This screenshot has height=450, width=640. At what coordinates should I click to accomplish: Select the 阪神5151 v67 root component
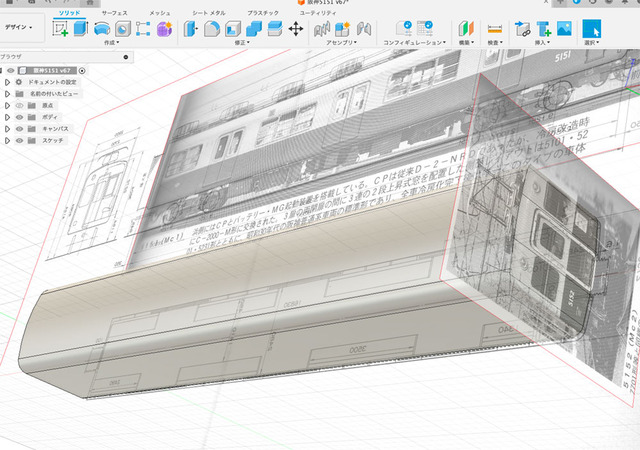[52, 71]
